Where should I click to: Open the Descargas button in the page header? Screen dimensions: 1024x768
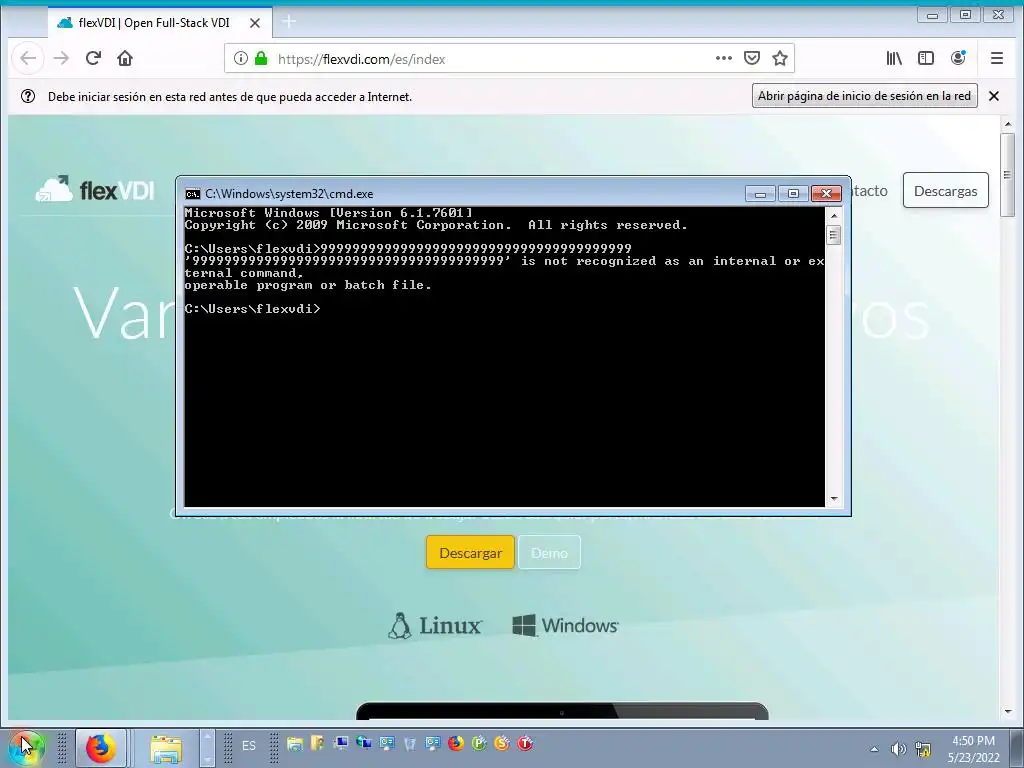pos(945,191)
